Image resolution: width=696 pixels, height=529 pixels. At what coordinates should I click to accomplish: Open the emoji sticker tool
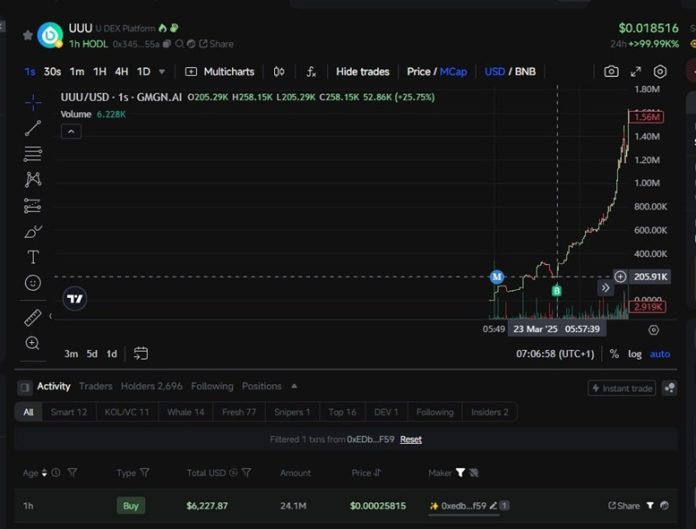(33, 283)
